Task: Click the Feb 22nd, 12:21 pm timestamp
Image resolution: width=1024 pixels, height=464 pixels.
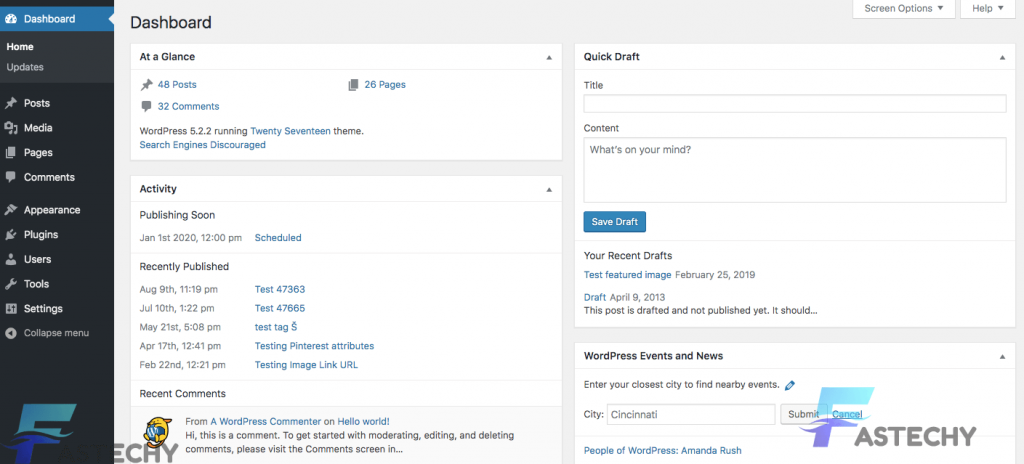Action: [x=183, y=365]
